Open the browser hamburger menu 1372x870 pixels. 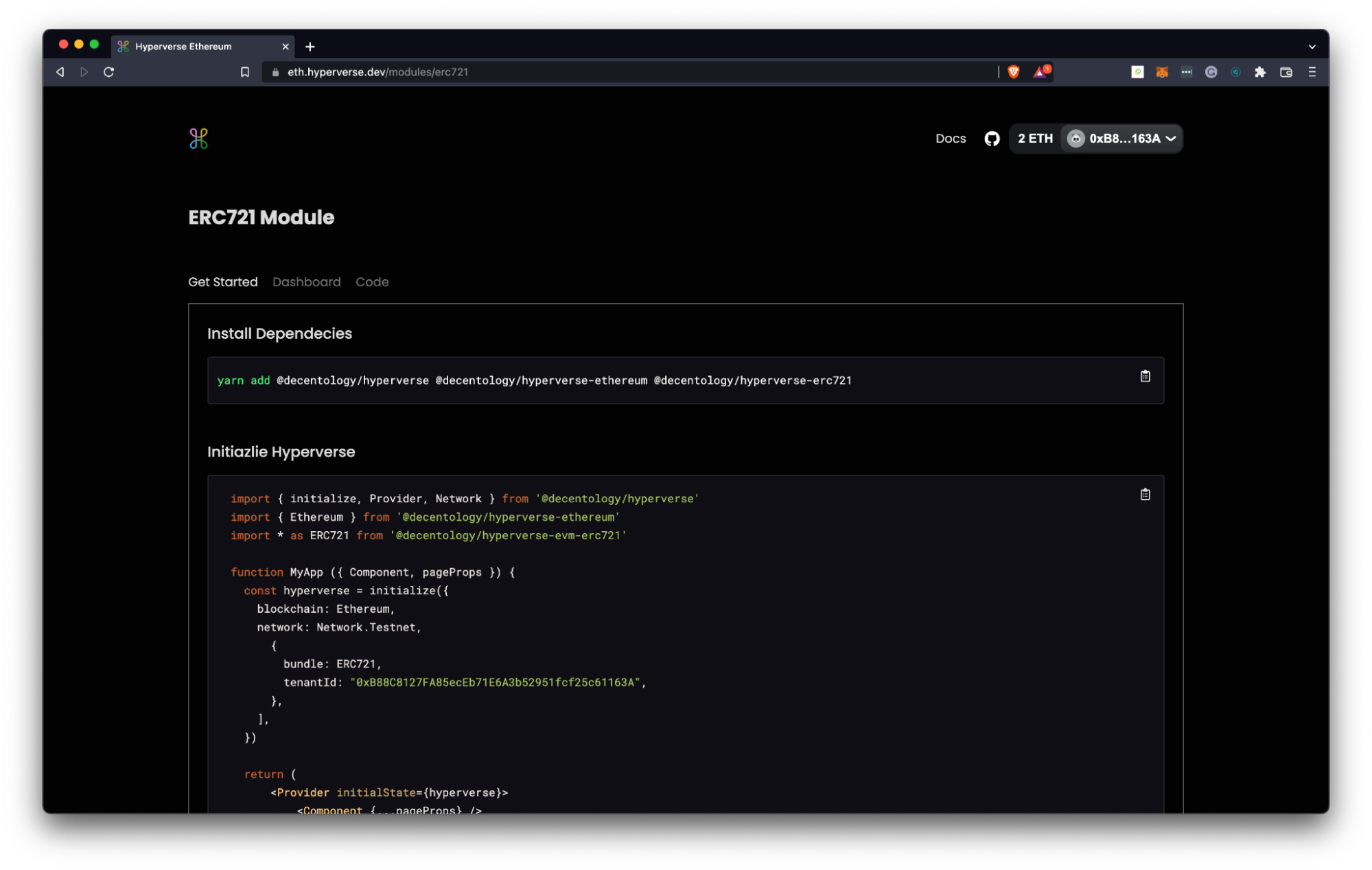pos(1312,71)
